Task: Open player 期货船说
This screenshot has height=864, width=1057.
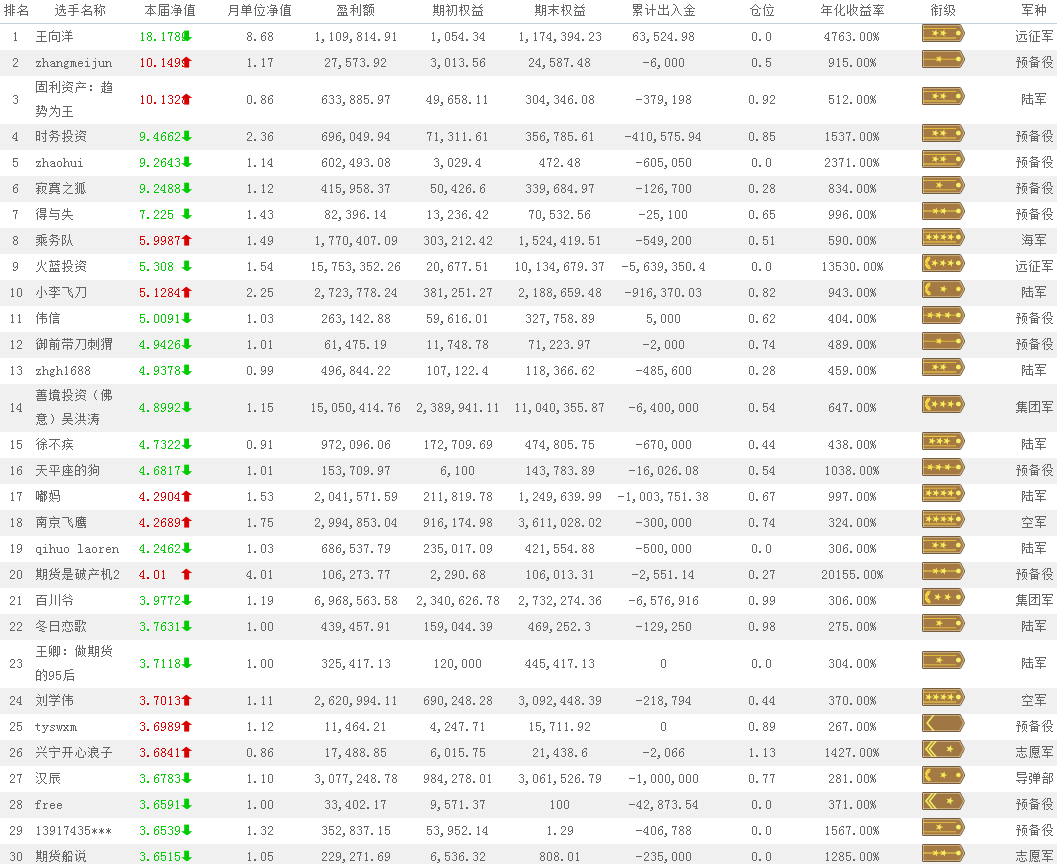Action: pyautogui.click(x=61, y=857)
